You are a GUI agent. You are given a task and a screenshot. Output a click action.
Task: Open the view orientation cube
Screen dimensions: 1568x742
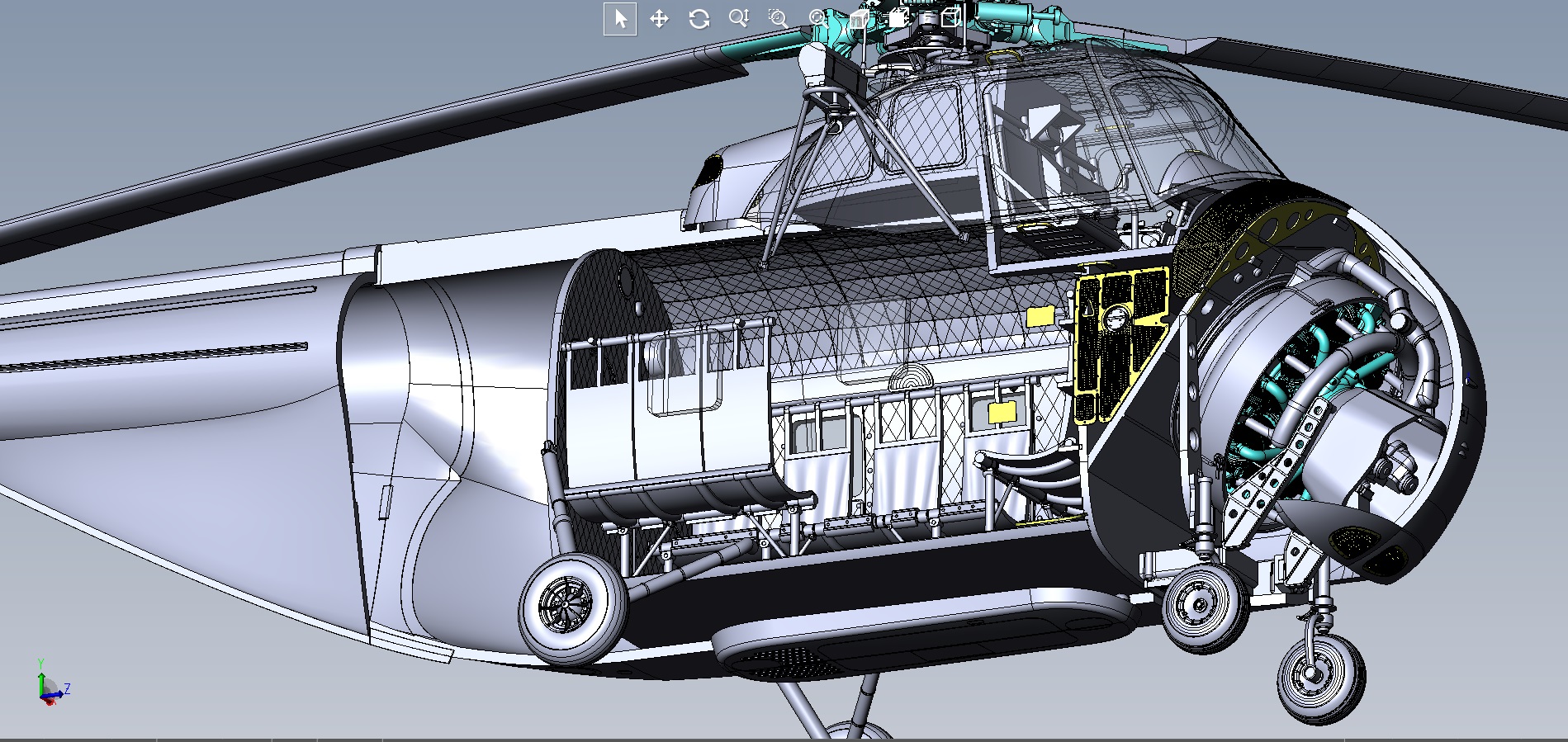[x=860, y=18]
